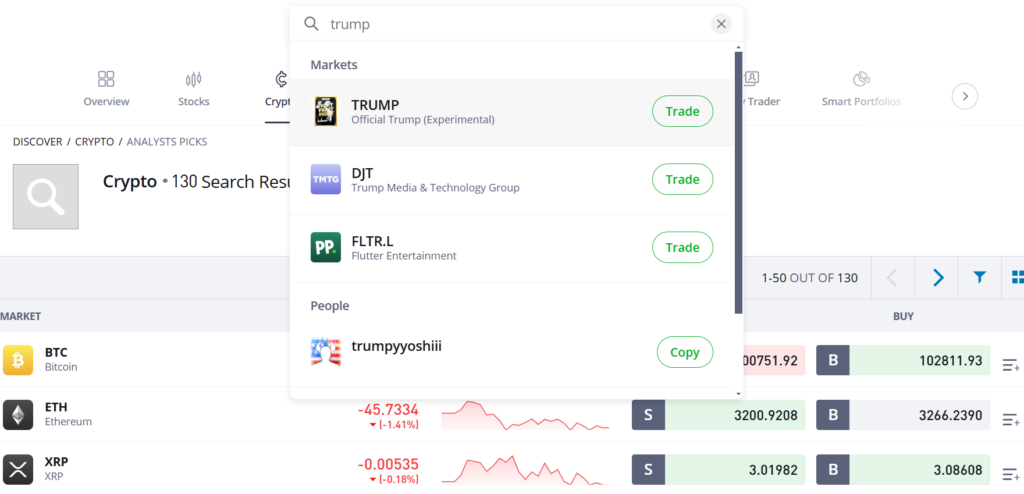Go to next results page arrow
The height and width of the screenshot is (494, 1024).
point(938,278)
